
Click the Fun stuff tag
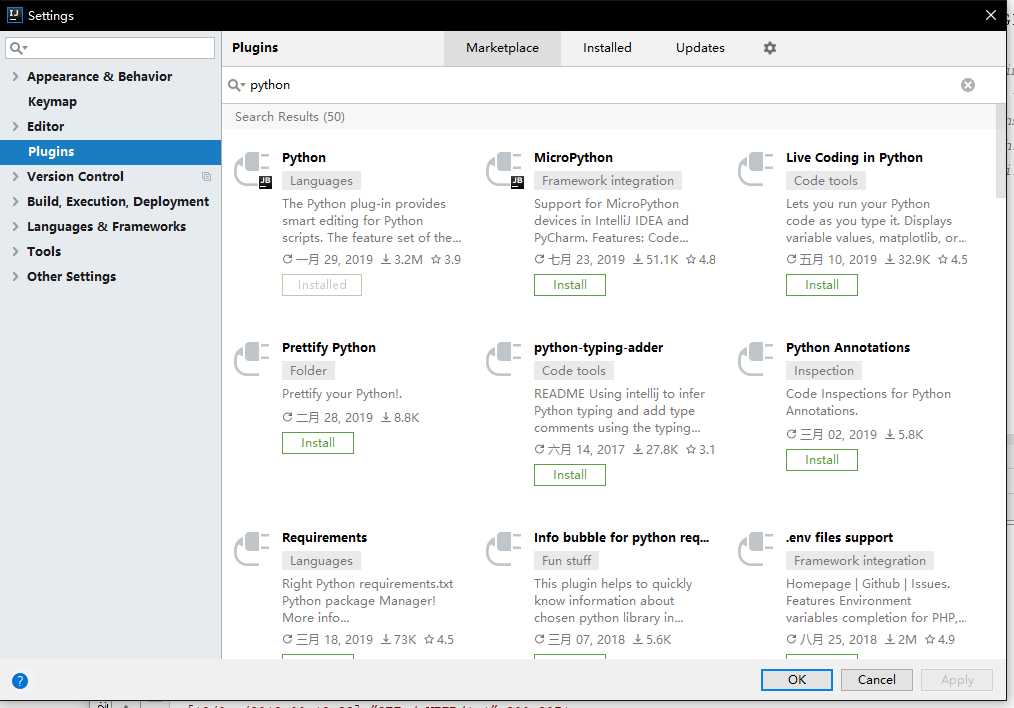click(x=566, y=561)
